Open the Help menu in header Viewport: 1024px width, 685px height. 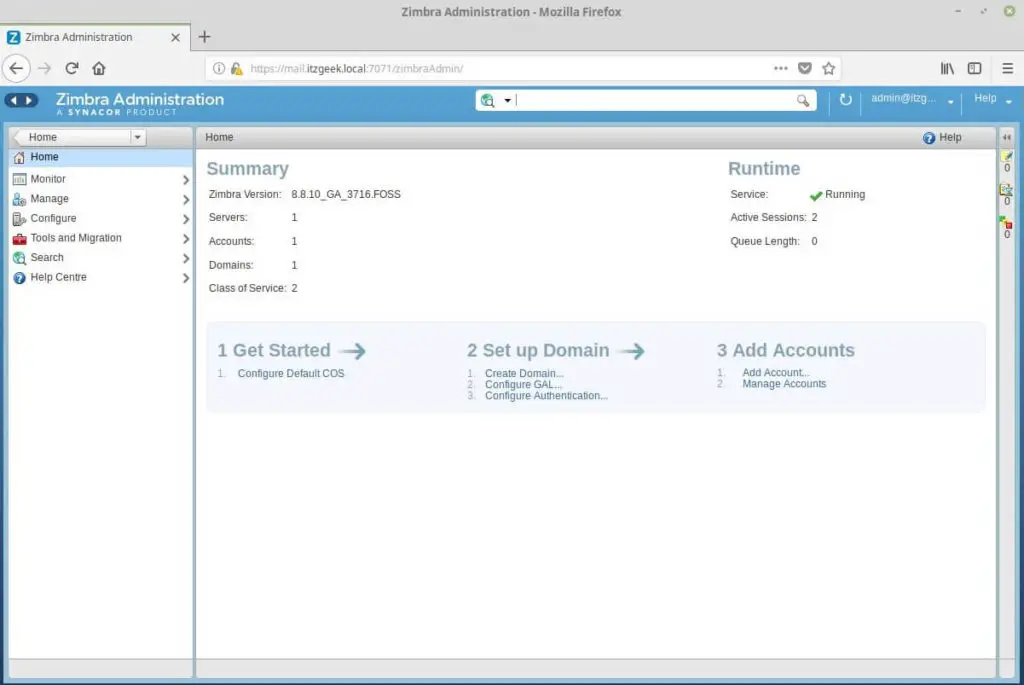coord(992,99)
